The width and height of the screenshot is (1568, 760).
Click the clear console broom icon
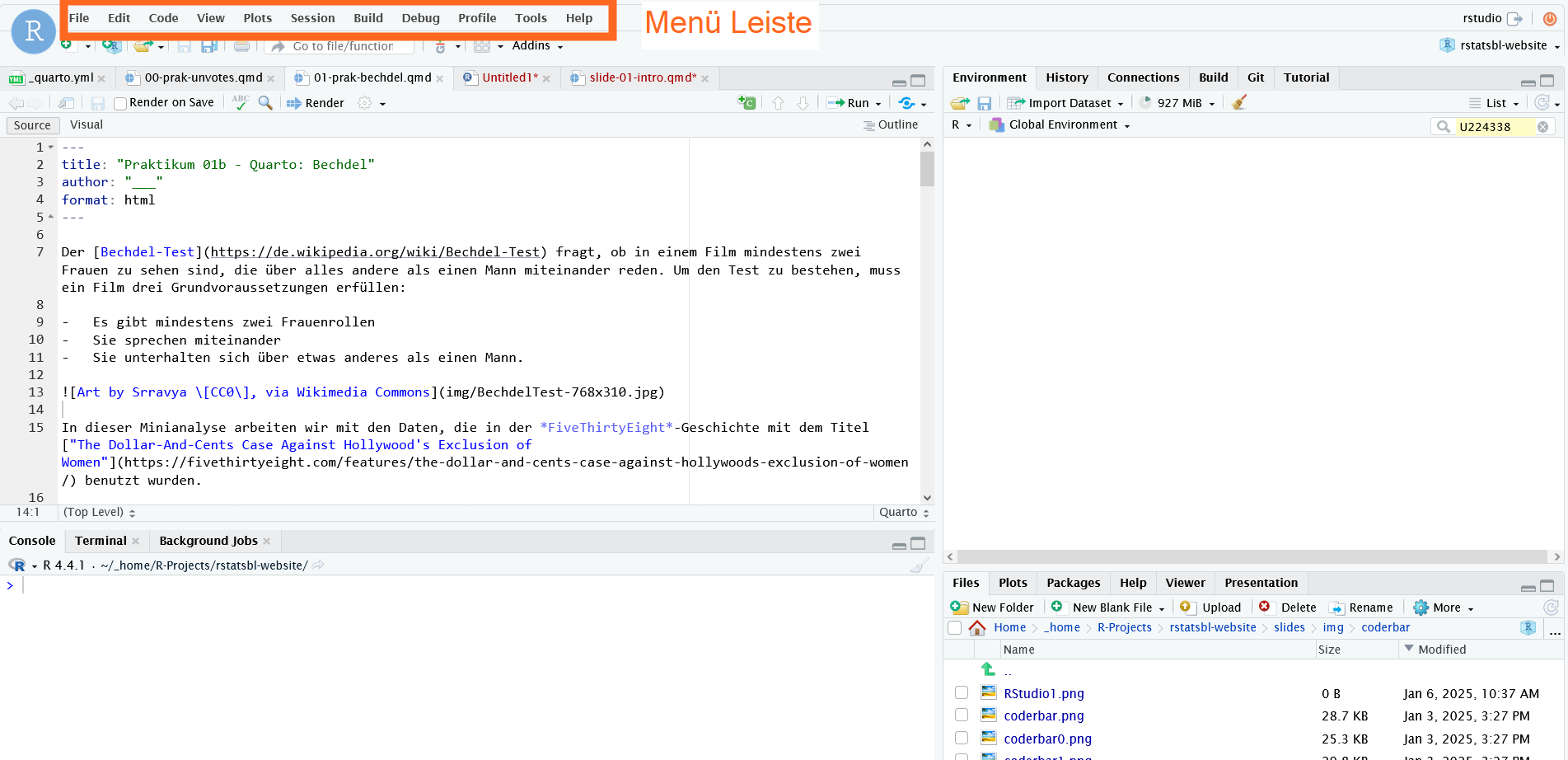click(919, 565)
